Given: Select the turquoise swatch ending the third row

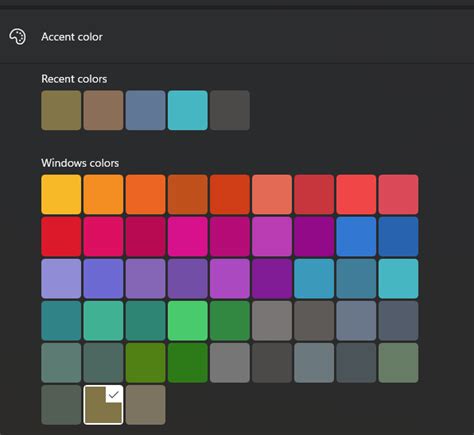Looking at the screenshot, I should pyautogui.click(x=398, y=279).
